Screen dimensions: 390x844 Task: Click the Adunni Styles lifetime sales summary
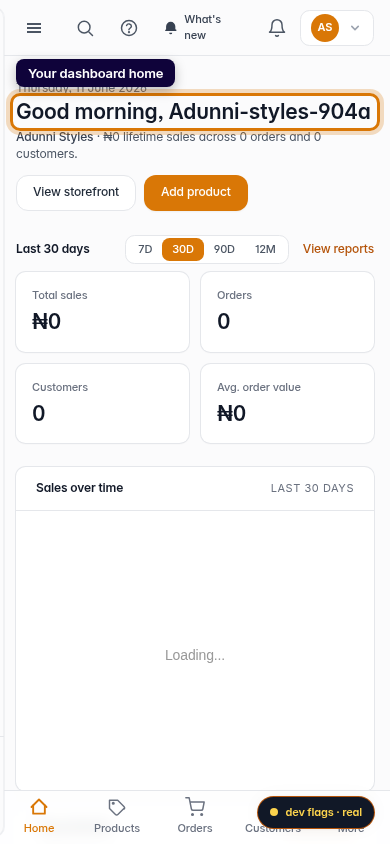pos(168,145)
